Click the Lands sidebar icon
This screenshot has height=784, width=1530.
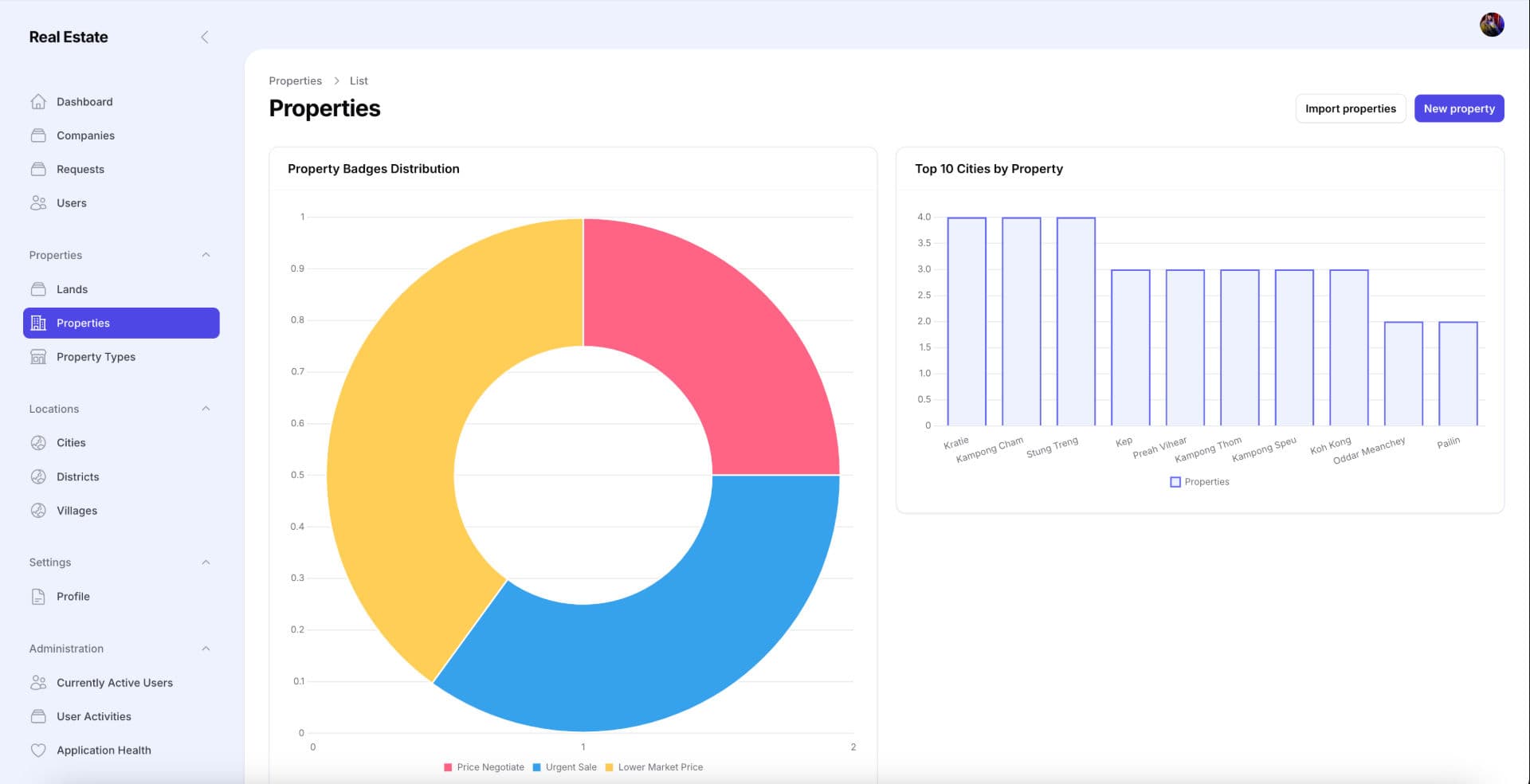point(38,289)
